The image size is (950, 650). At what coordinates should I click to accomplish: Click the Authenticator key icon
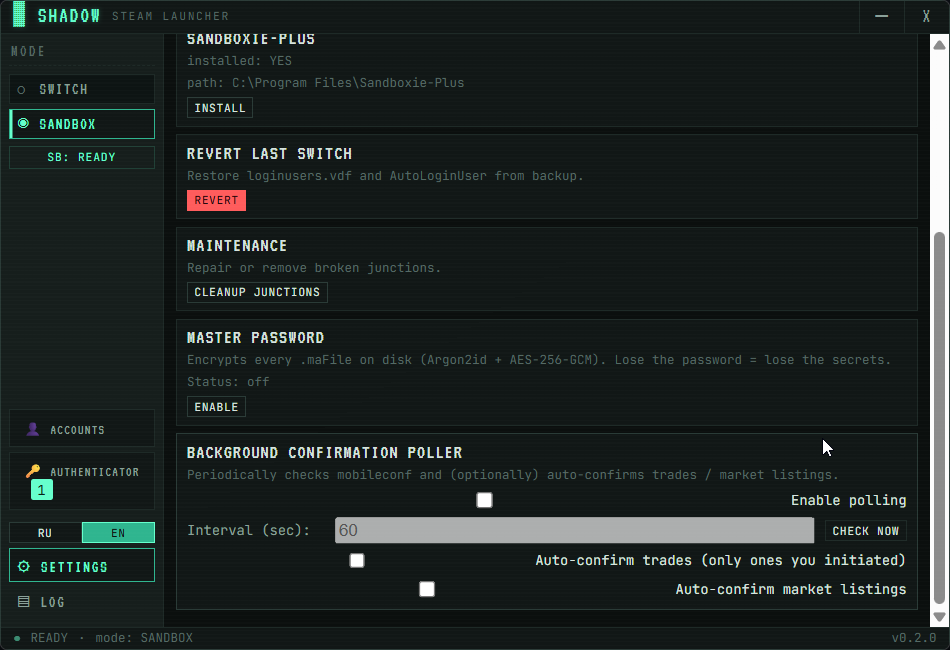pyautogui.click(x=33, y=471)
